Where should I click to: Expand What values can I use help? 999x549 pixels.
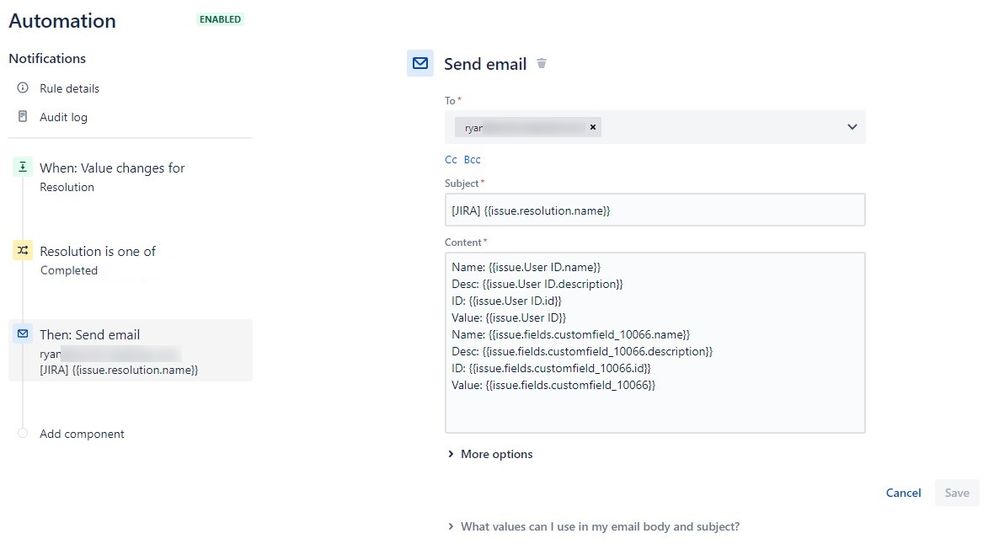click(x=593, y=527)
